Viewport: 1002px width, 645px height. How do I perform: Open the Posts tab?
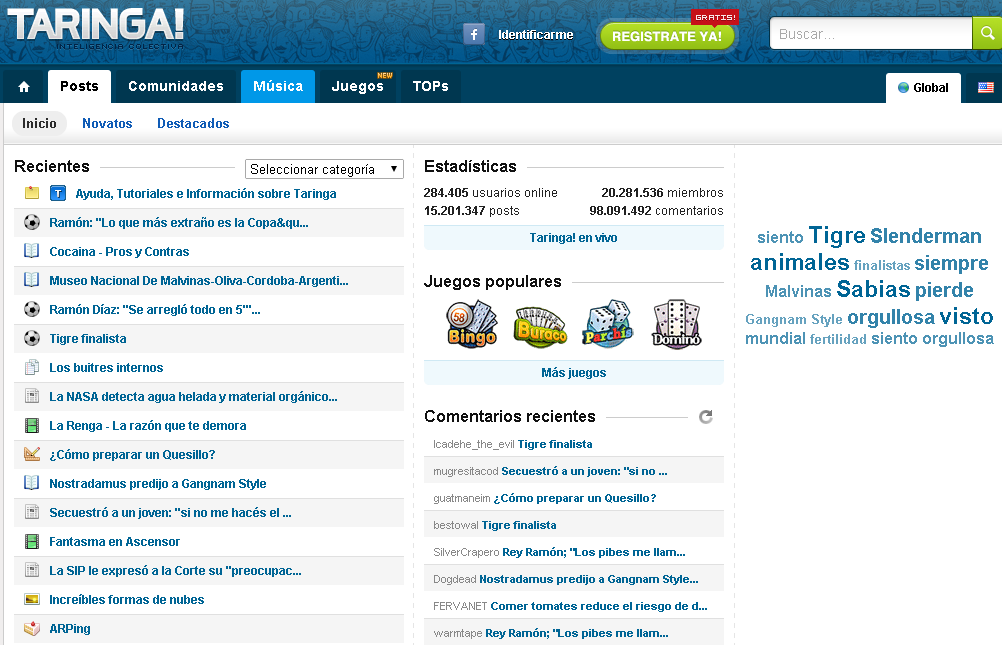click(x=79, y=86)
